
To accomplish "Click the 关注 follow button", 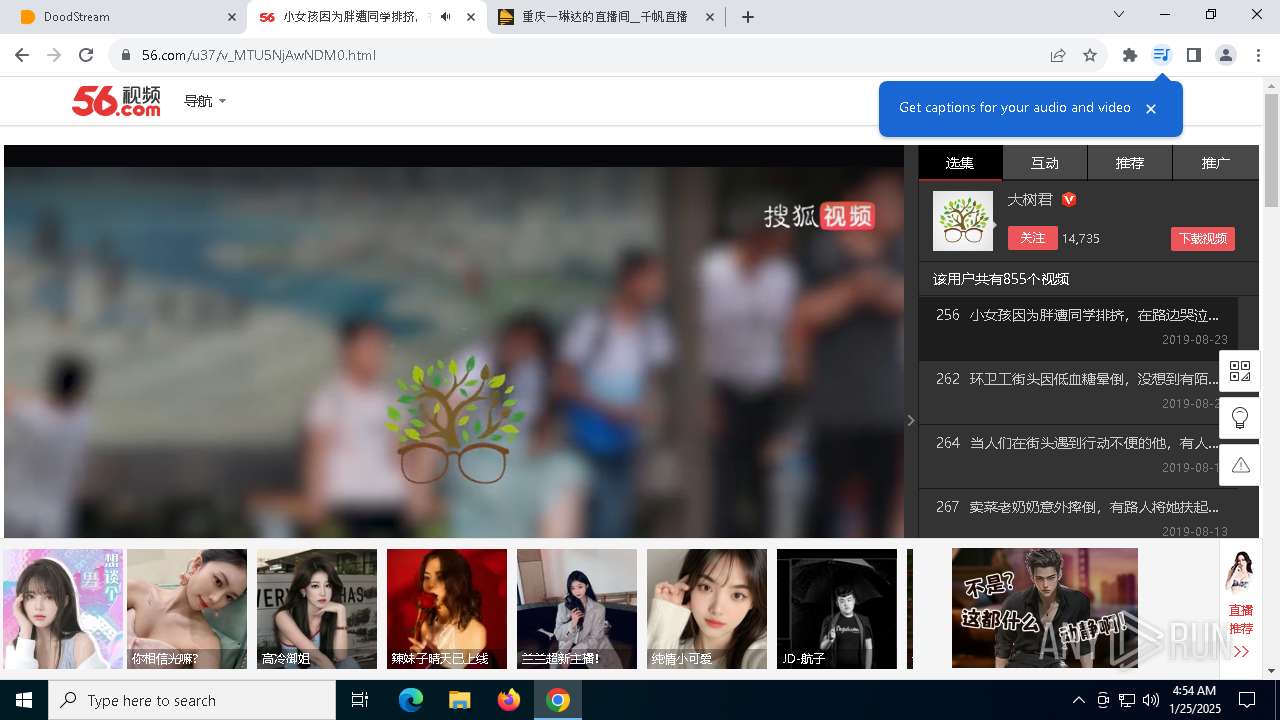I will (1032, 238).
